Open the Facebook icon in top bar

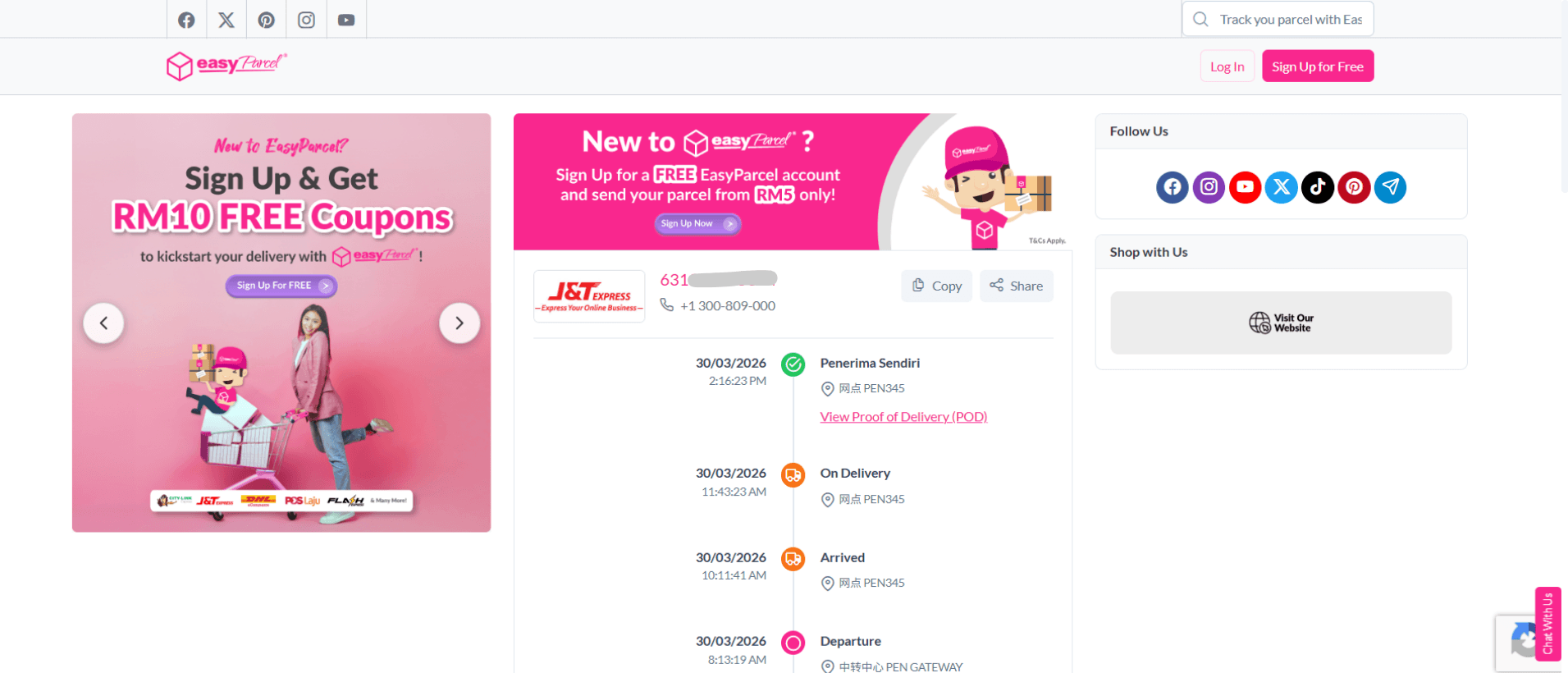pyautogui.click(x=186, y=20)
